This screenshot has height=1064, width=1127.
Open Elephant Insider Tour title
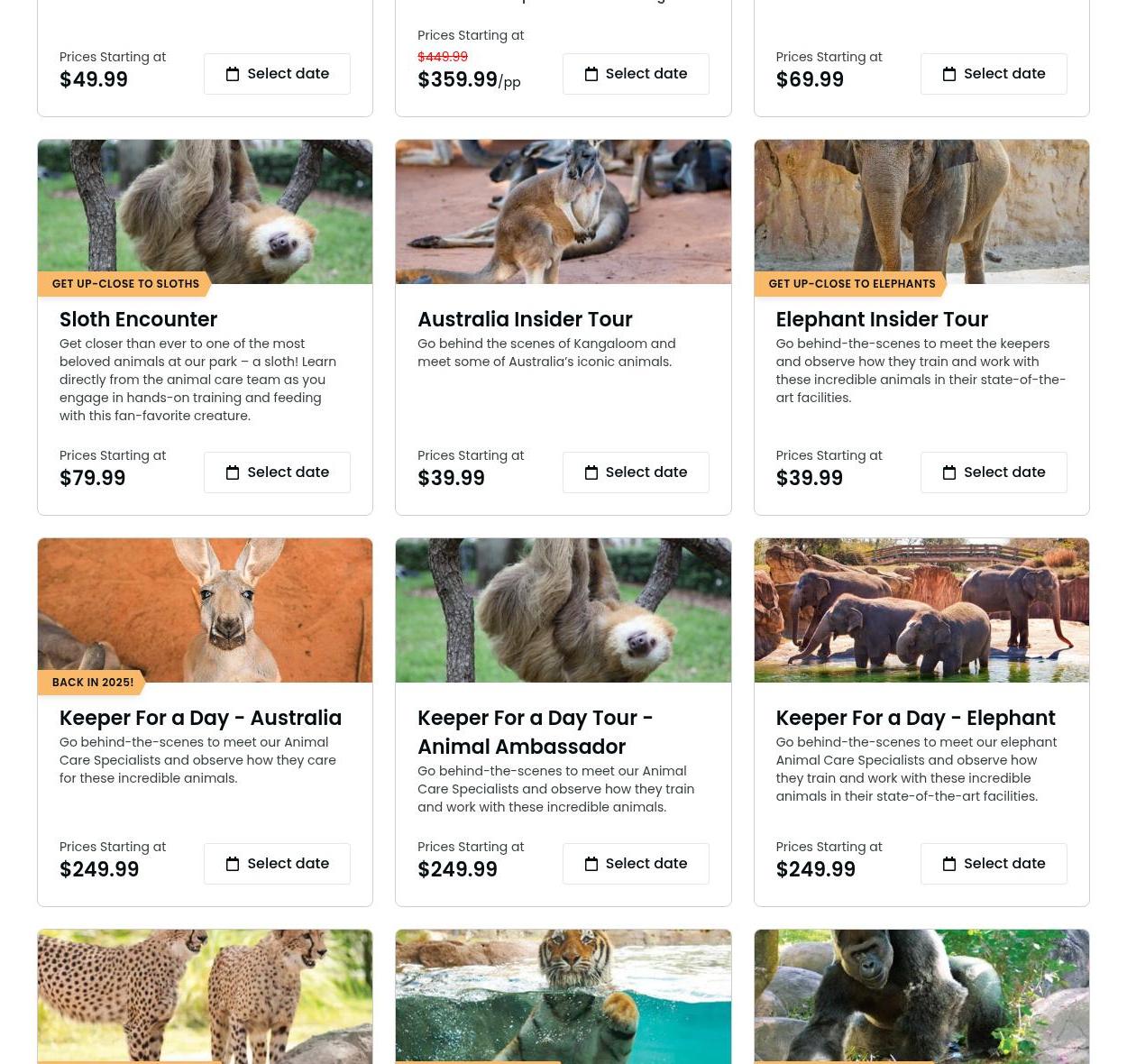point(882,319)
